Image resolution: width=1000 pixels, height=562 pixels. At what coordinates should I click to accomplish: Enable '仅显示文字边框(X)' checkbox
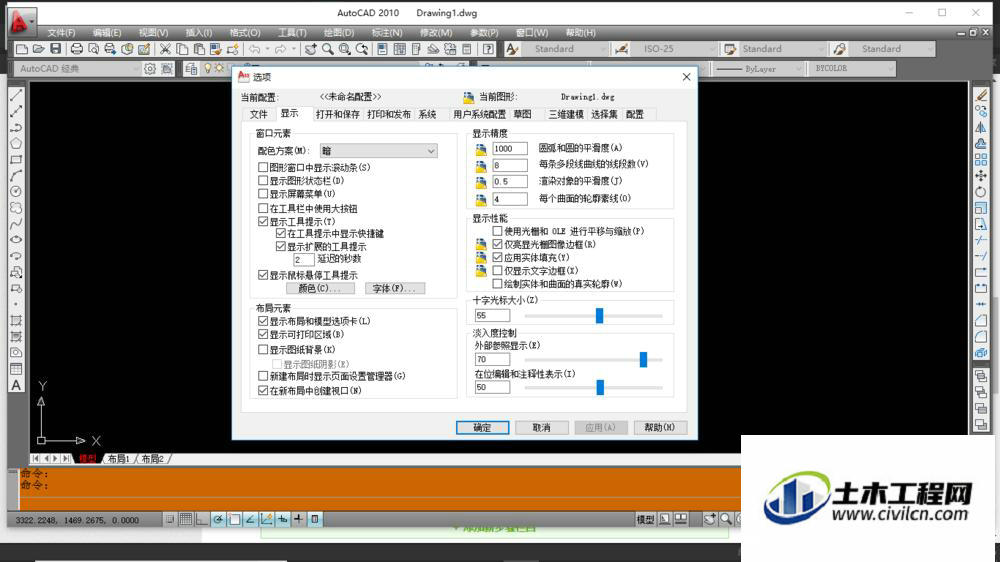tap(497, 270)
